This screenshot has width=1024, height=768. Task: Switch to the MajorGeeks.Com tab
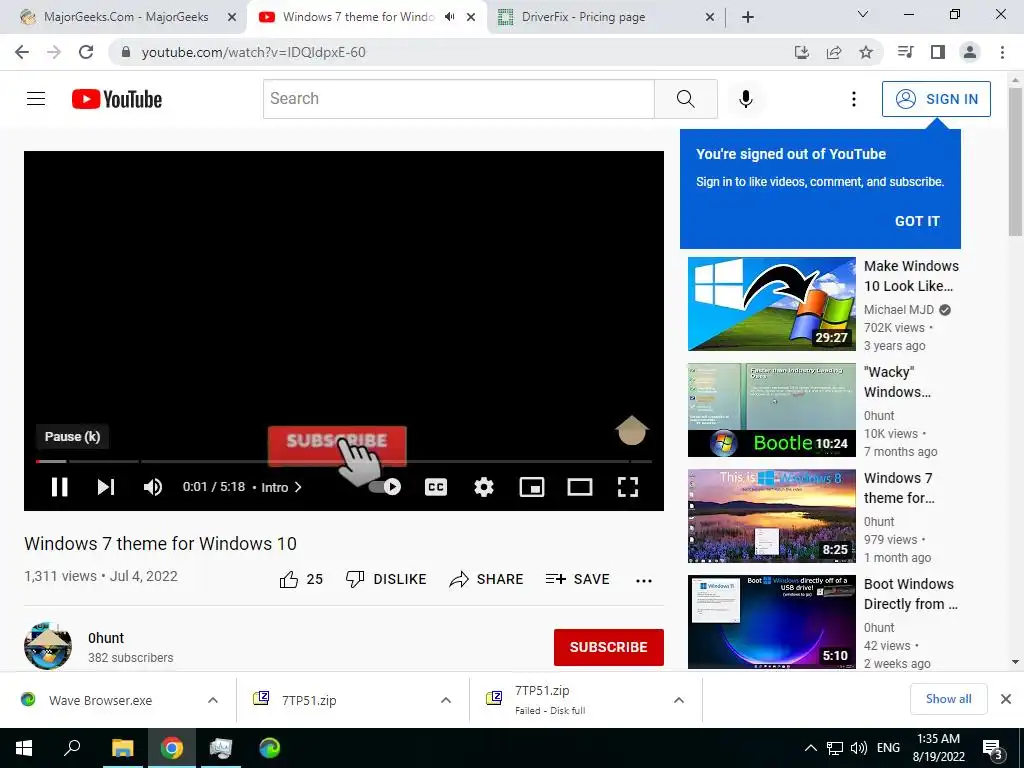tap(126, 17)
